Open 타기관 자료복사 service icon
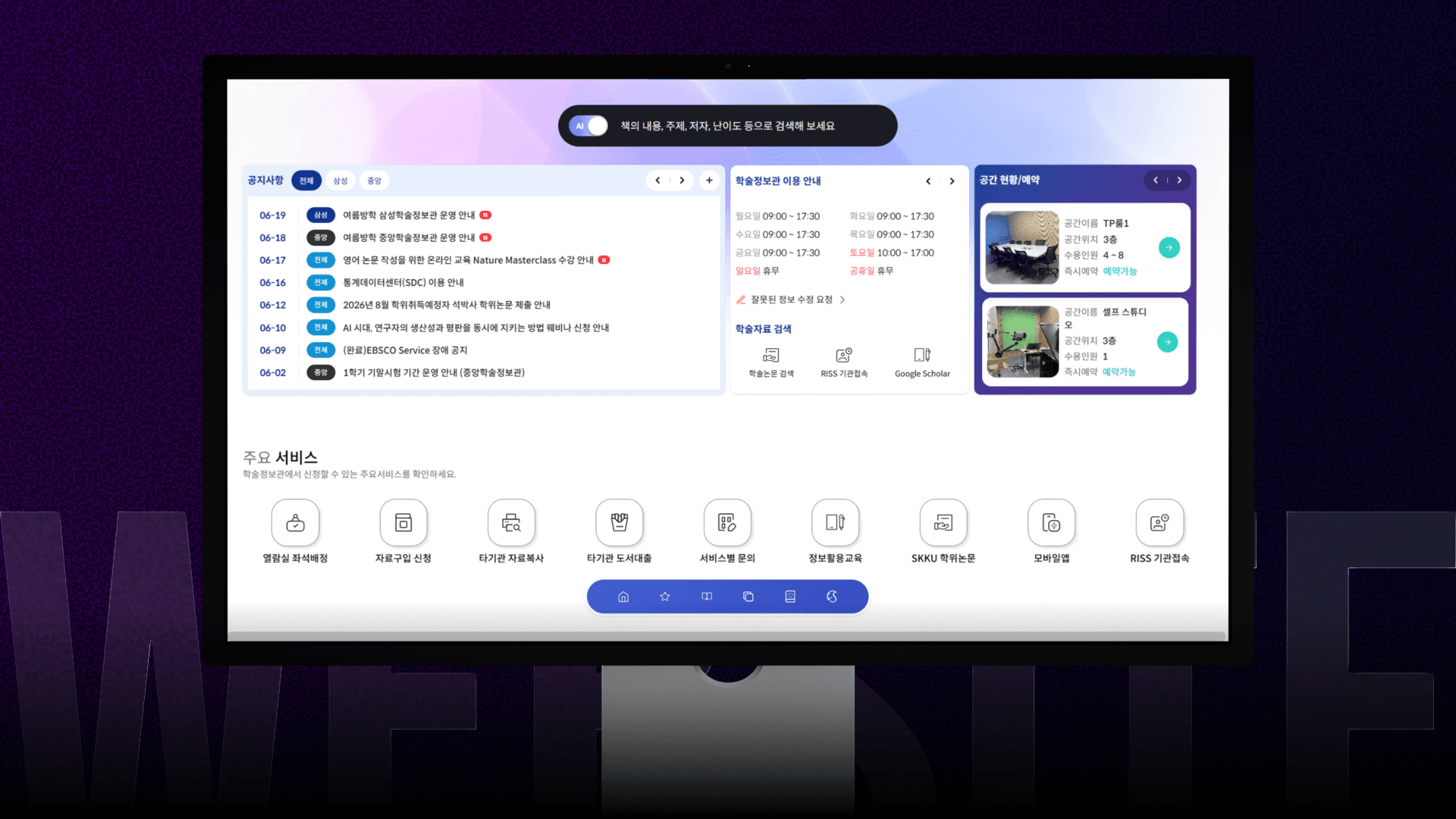This screenshot has height=819, width=1456. [511, 522]
